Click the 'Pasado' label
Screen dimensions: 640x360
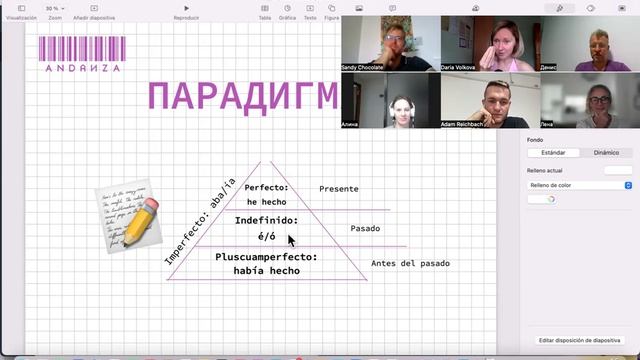(x=365, y=229)
